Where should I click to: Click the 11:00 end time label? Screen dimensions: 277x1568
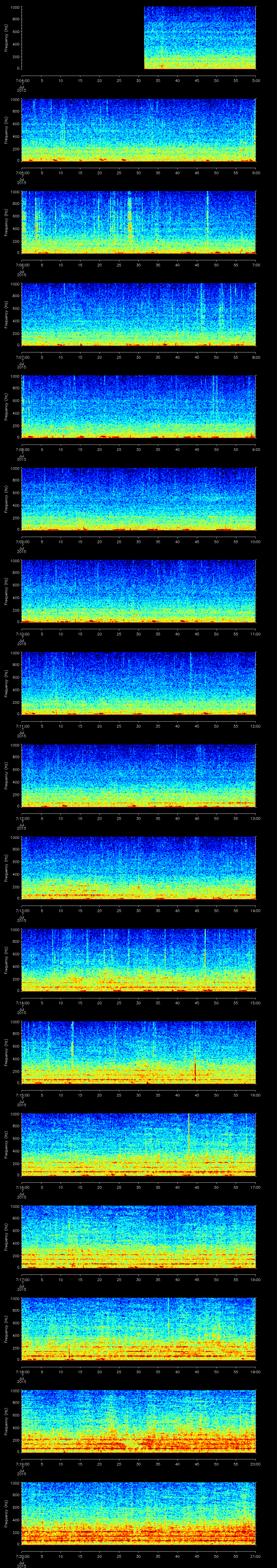point(256,634)
